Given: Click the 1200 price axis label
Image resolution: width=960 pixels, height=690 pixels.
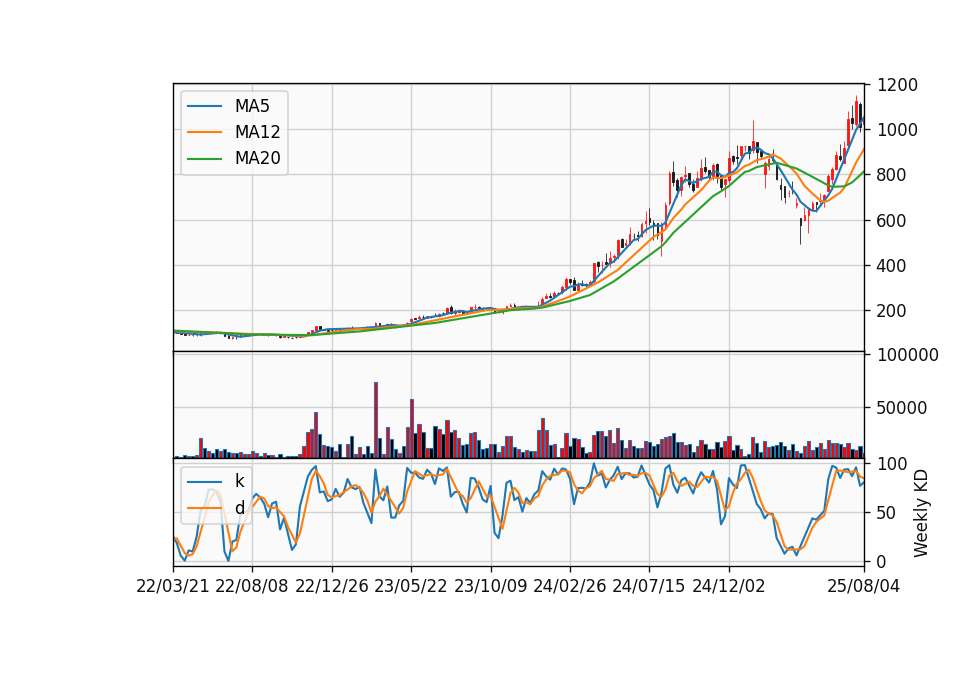Looking at the screenshot, I should click(x=897, y=85).
